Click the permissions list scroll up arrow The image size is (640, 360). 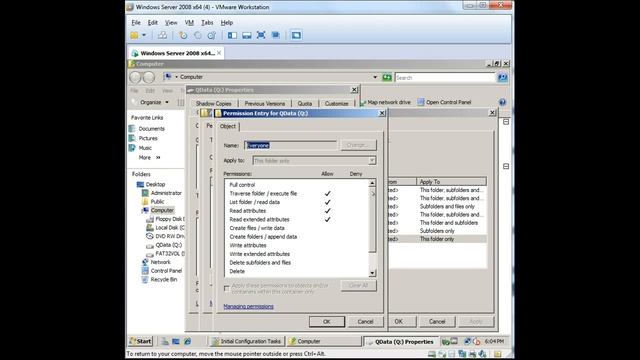372,183
